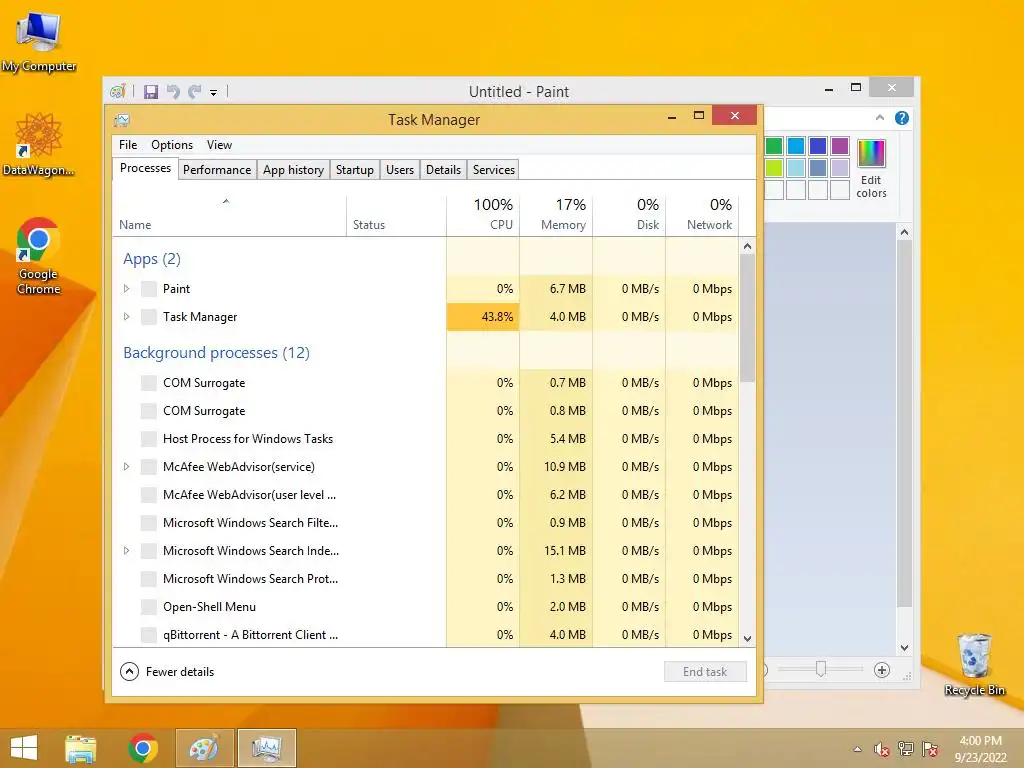Screen dimensions: 1024x768
Task: Open File Explorer from taskbar
Action: point(81,748)
